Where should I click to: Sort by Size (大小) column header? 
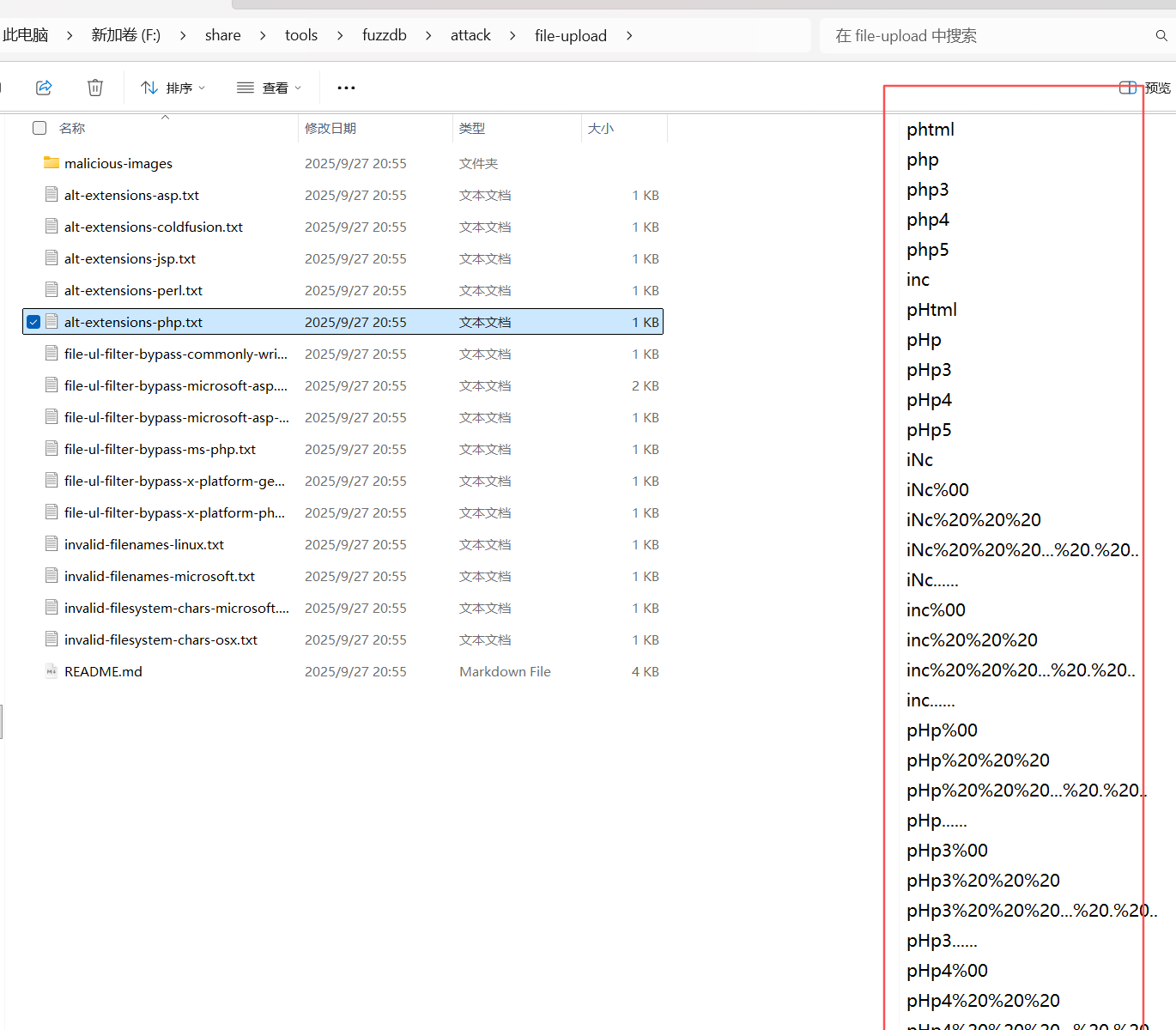(601, 128)
